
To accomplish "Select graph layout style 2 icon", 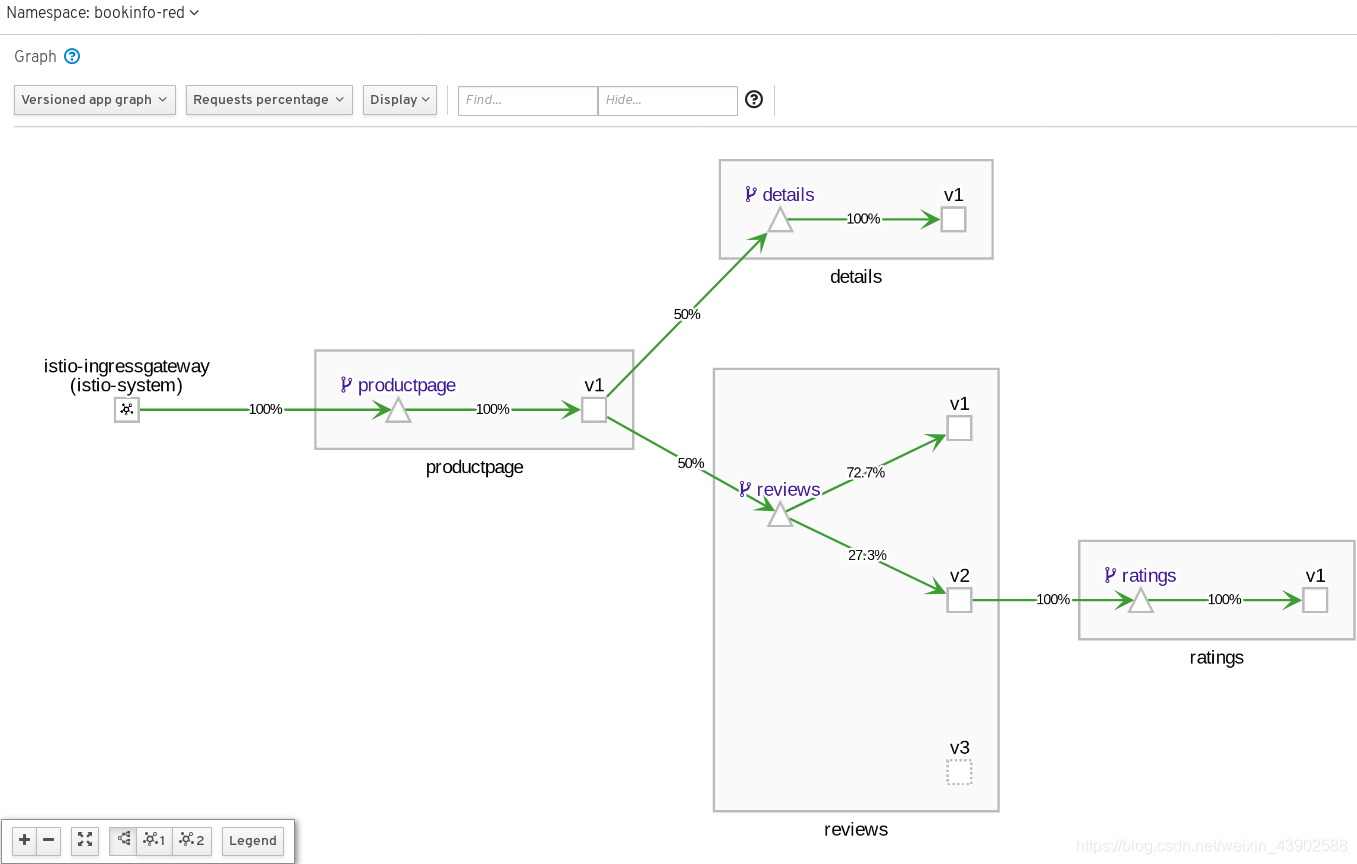I will 192,840.
